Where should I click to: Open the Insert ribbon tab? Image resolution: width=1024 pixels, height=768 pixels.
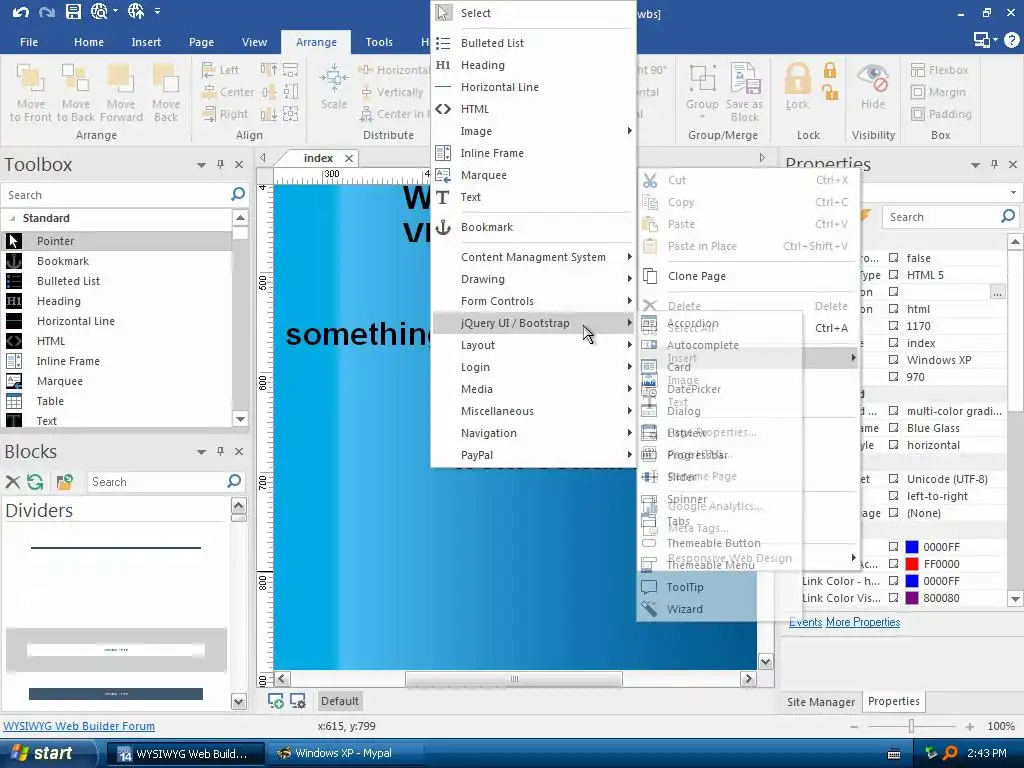pyautogui.click(x=146, y=42)
